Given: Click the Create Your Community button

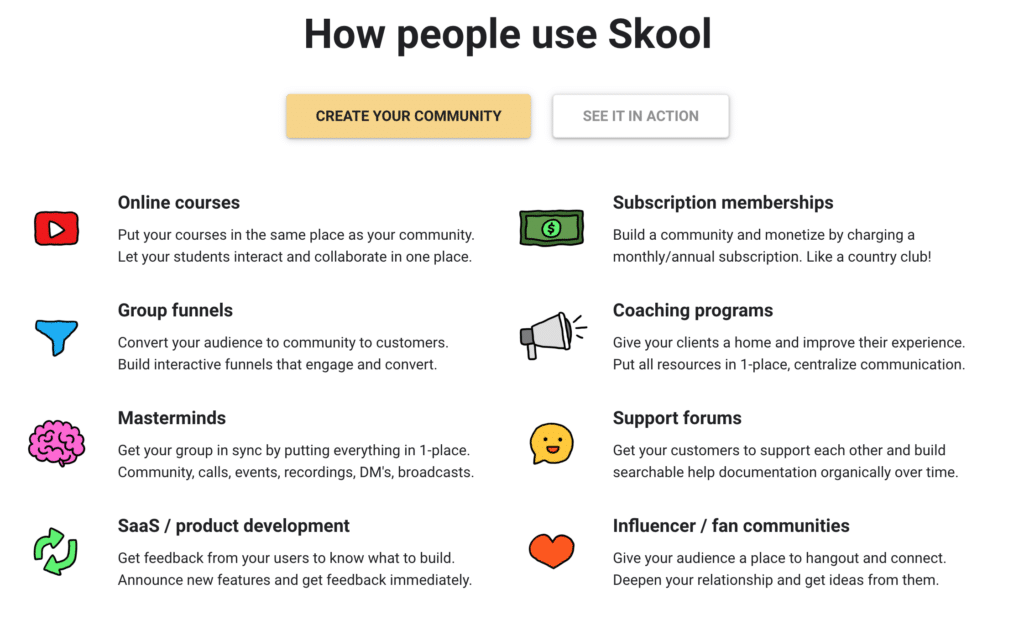Looking at the screenshot, I should coord(408,116).
